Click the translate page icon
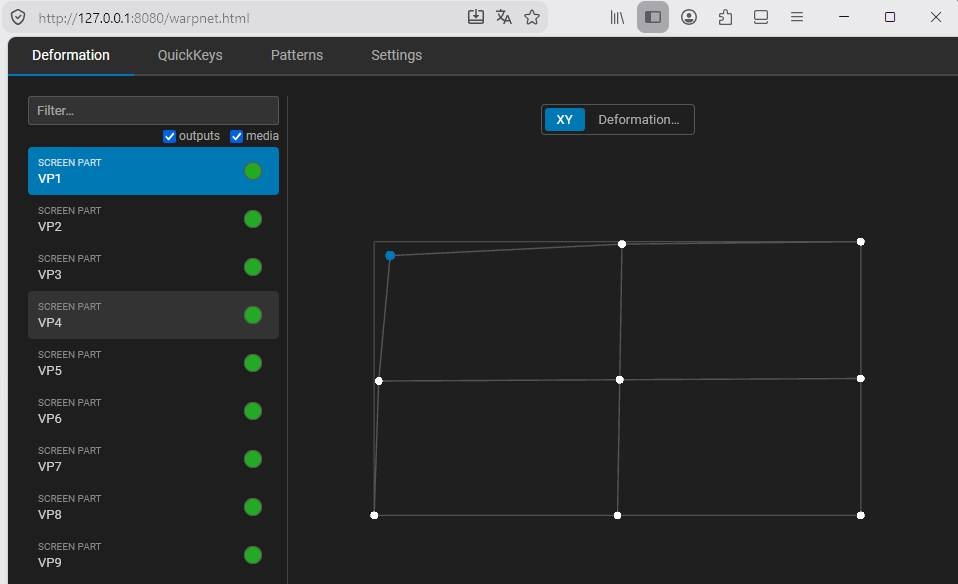 coord(503,17)
